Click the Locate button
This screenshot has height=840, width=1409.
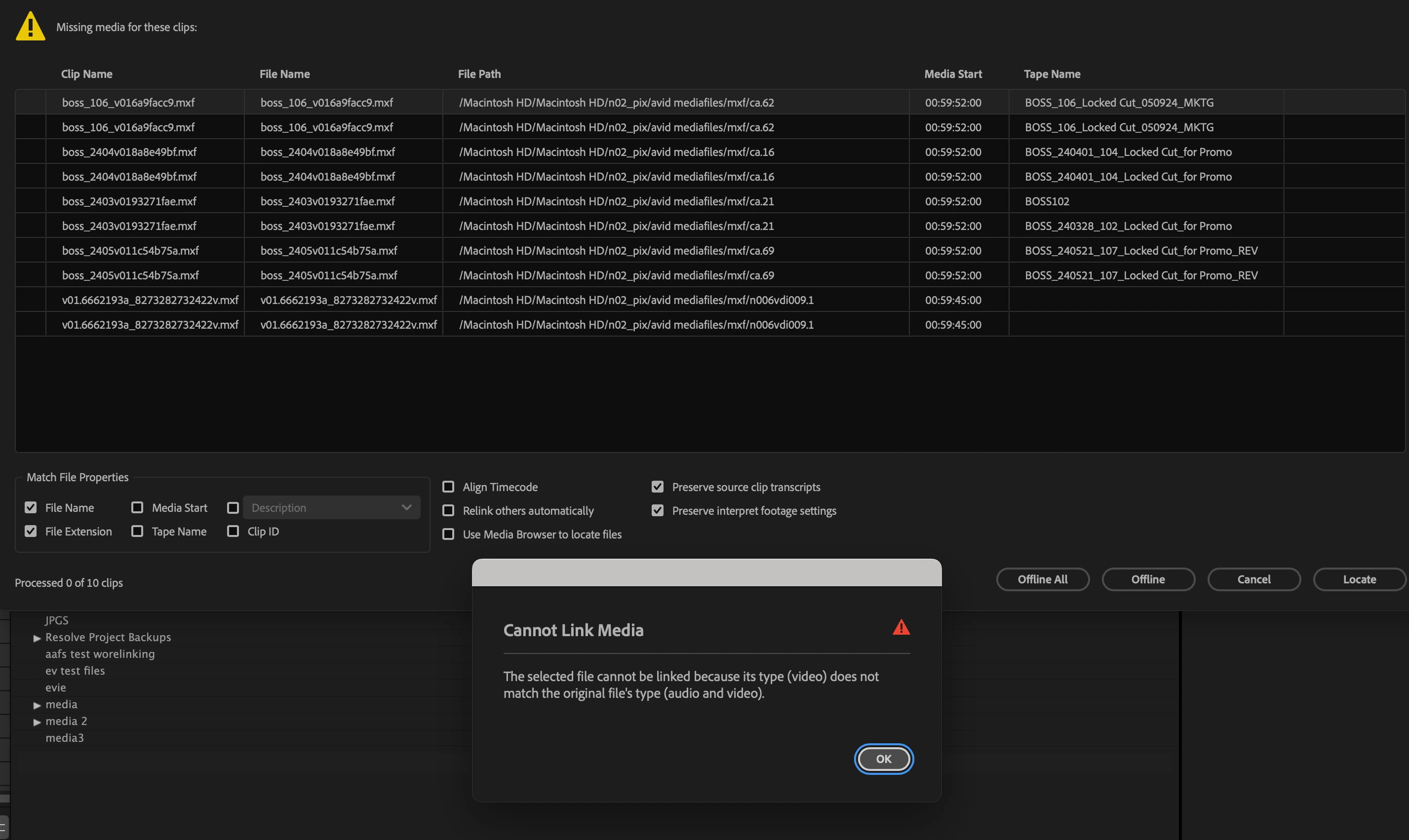[1359, 579]
